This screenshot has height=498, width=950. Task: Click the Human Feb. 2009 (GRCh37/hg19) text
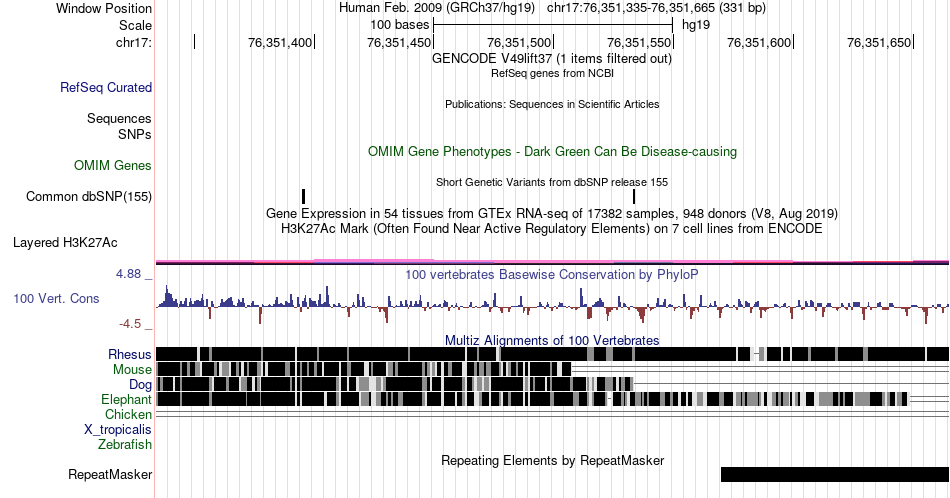pyautogui.click(x=437, y=8)
